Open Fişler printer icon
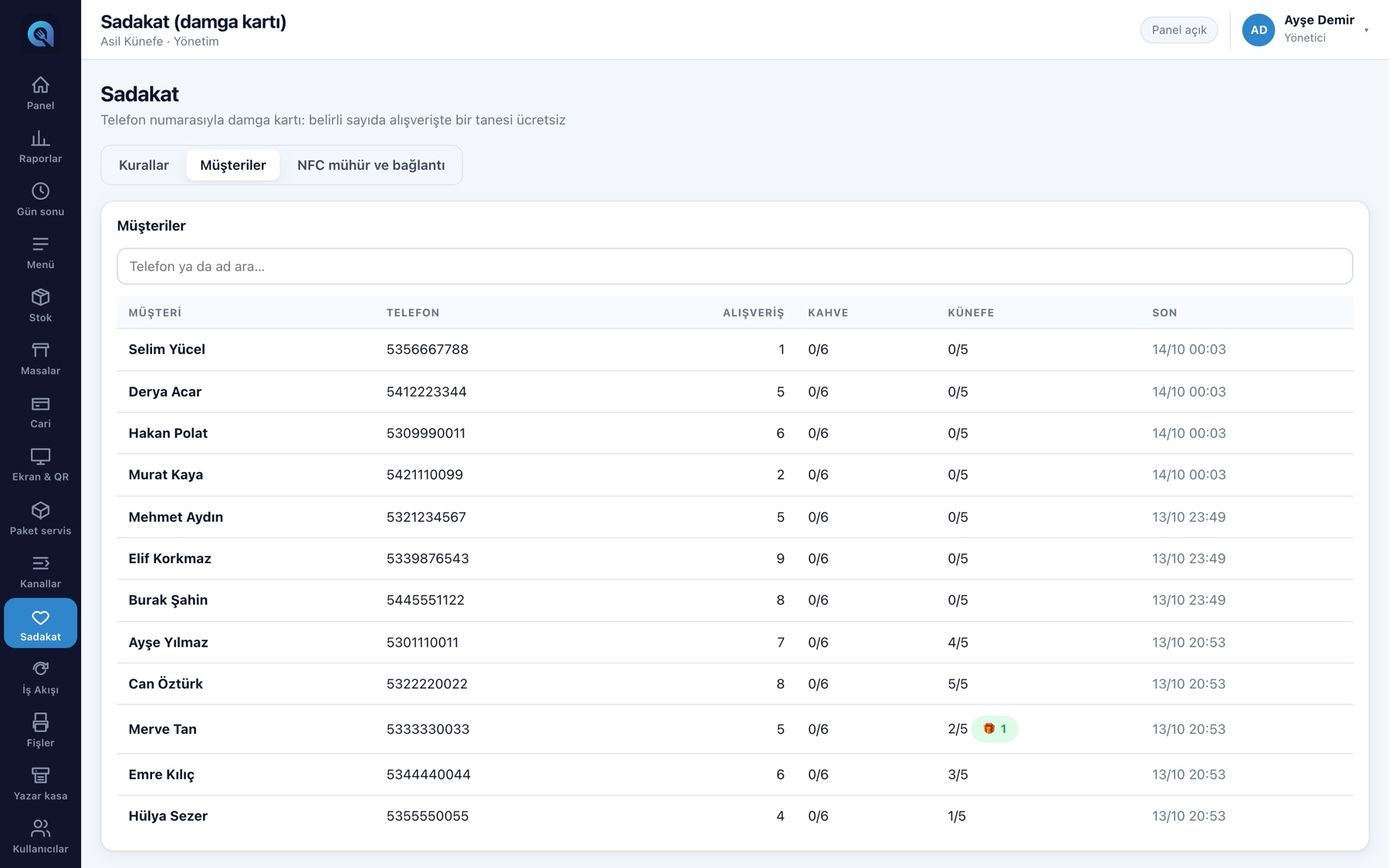 click(x=40, y=722)
